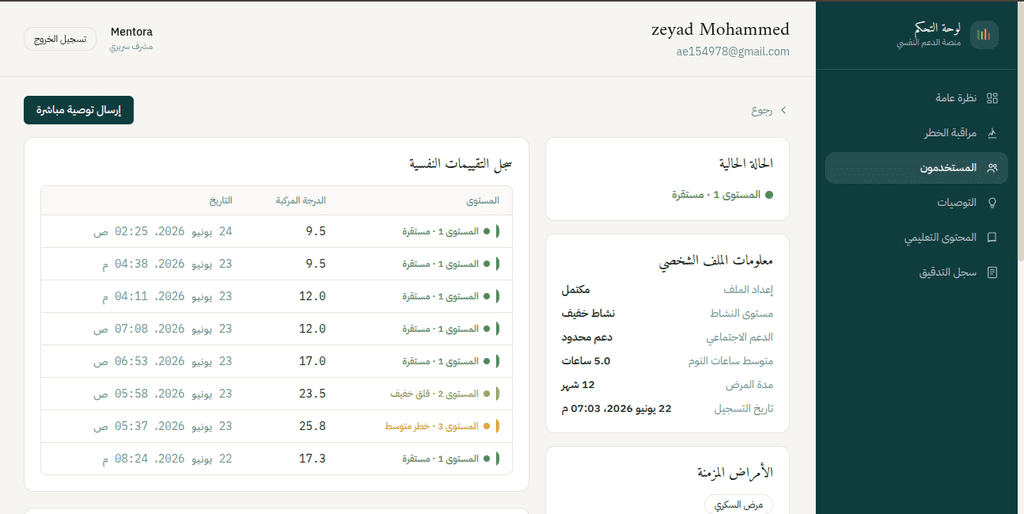The image size is (1024, 514).
Task: Click إرسال توصية مباشرة button
Action: tap(79, 110)
